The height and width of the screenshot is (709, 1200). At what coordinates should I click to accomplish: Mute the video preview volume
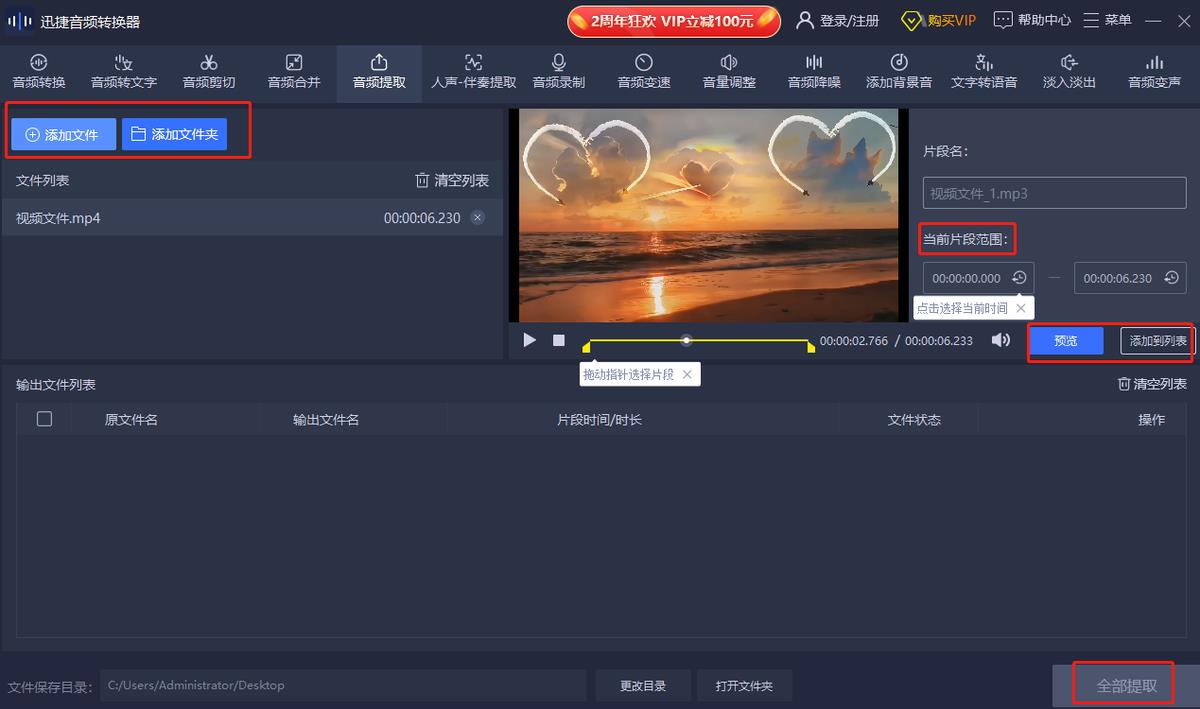(x=1000, y=340)
